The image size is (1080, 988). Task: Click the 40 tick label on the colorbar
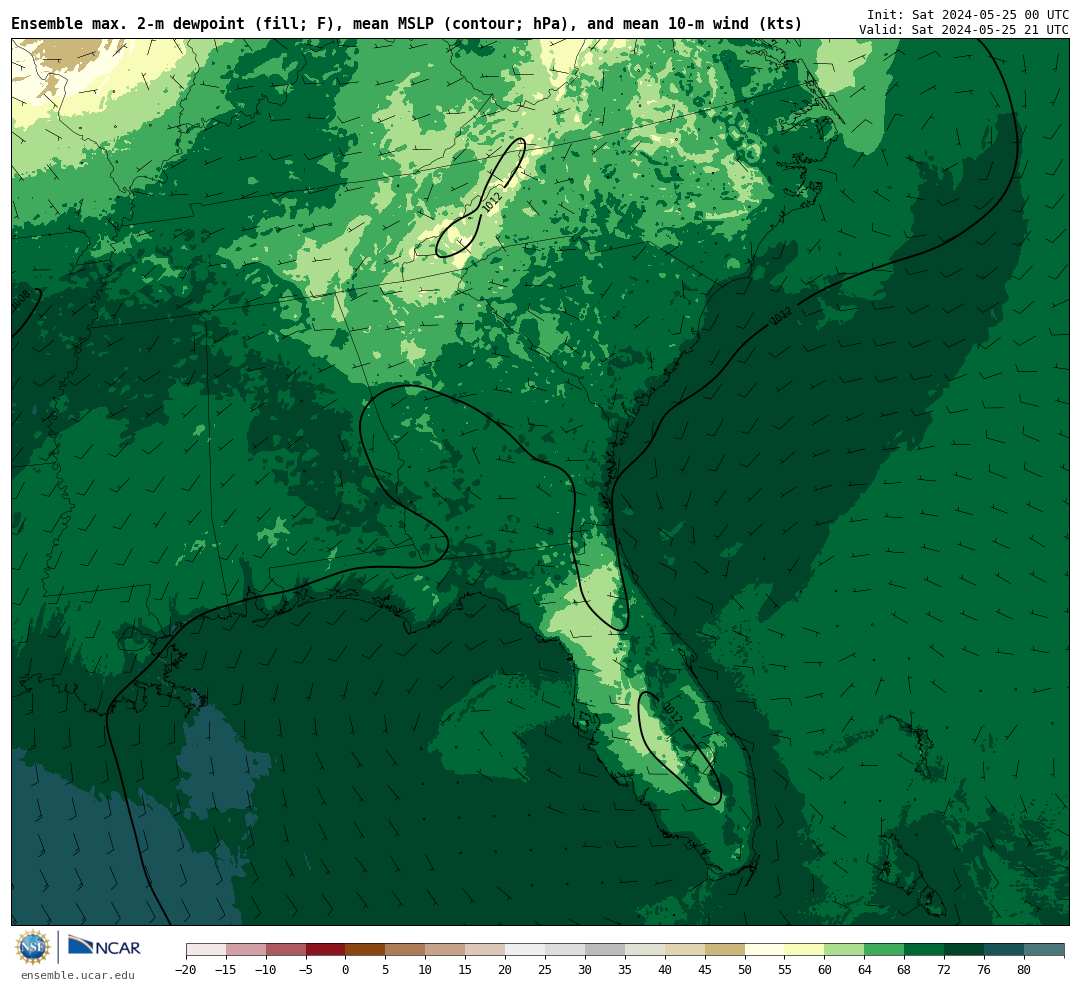[665, 969]
